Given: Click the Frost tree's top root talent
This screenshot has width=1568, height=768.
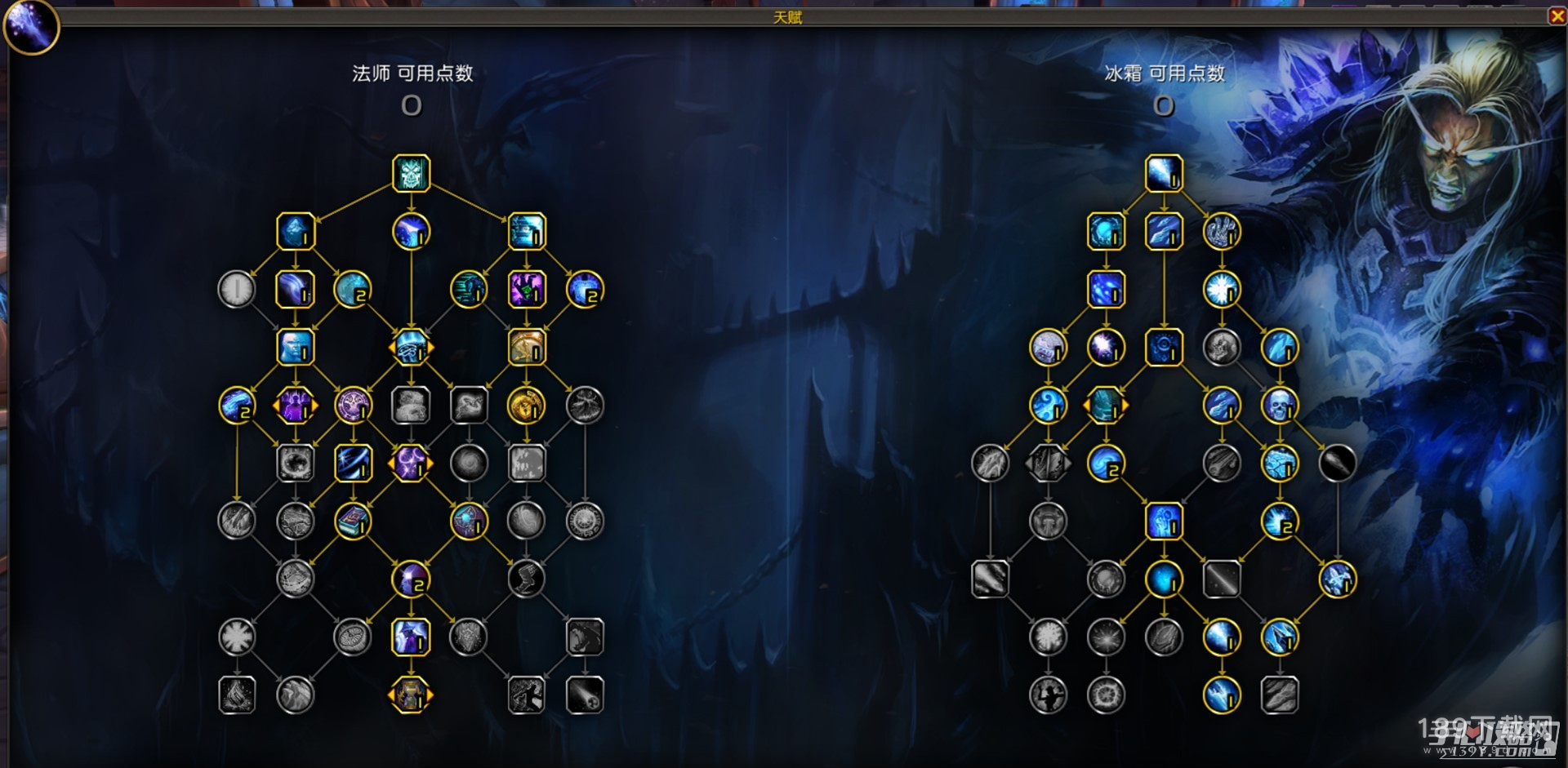Looking at the screenshot, I should pyautogui.click(x=1163, y=174).
